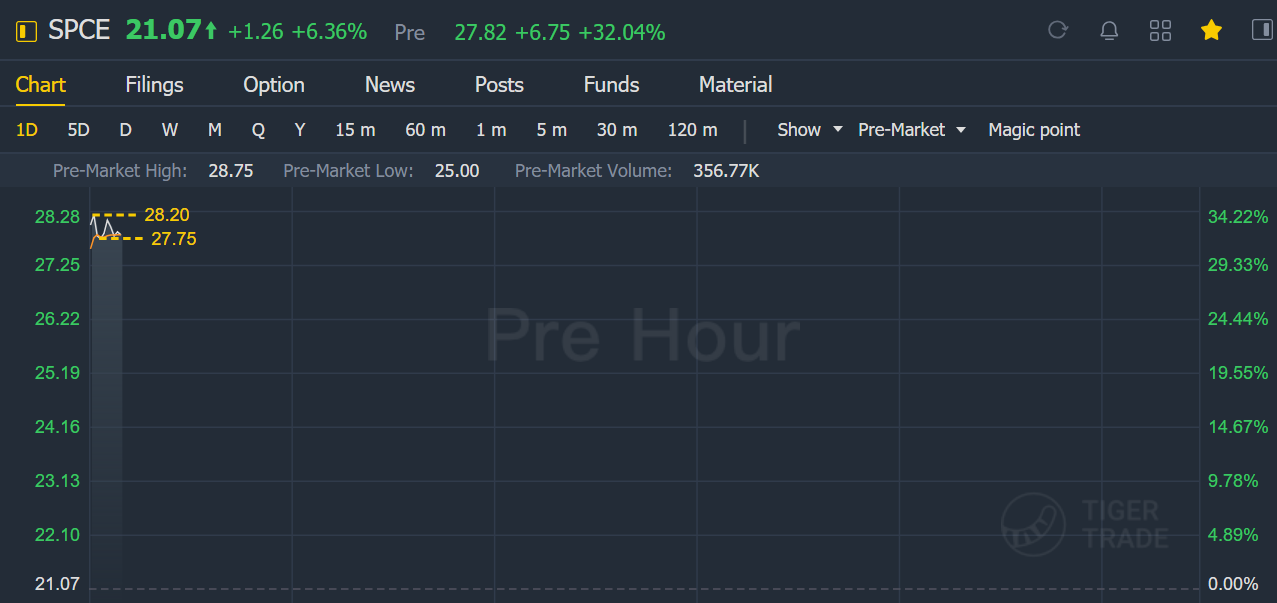Click the yellow SPCE stock badge icon
The image size is (1277, 603).
coord(27,31)
